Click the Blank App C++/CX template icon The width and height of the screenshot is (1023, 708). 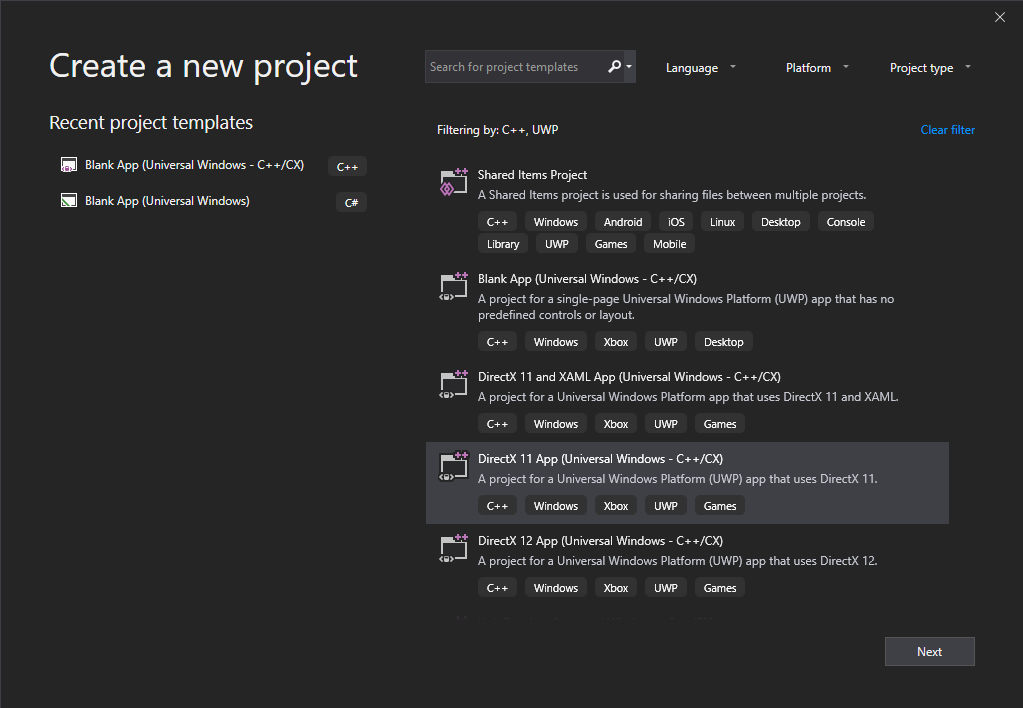pos(454,287)
